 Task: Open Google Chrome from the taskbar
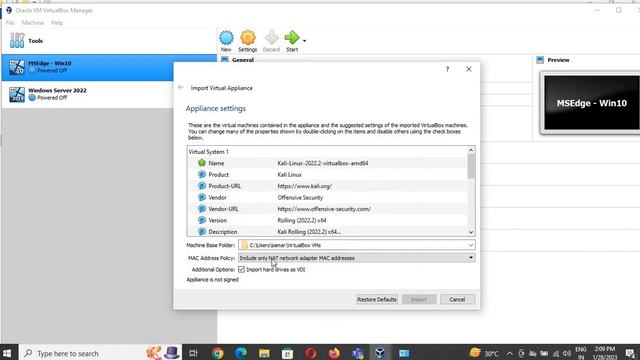pyautogui.click(x=218, y=353)
